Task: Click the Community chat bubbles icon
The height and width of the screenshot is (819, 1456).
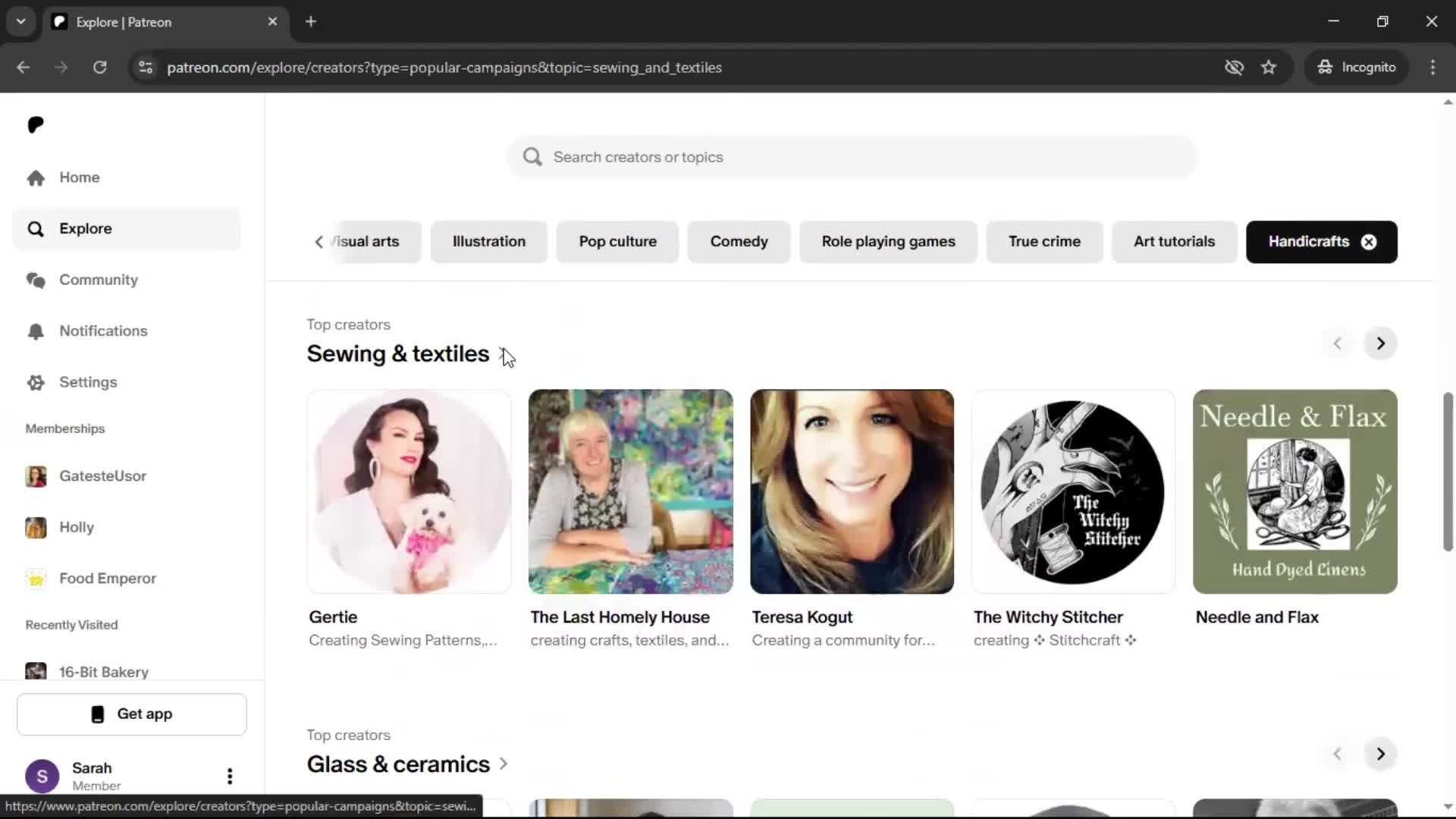Action: click(36, 280)
